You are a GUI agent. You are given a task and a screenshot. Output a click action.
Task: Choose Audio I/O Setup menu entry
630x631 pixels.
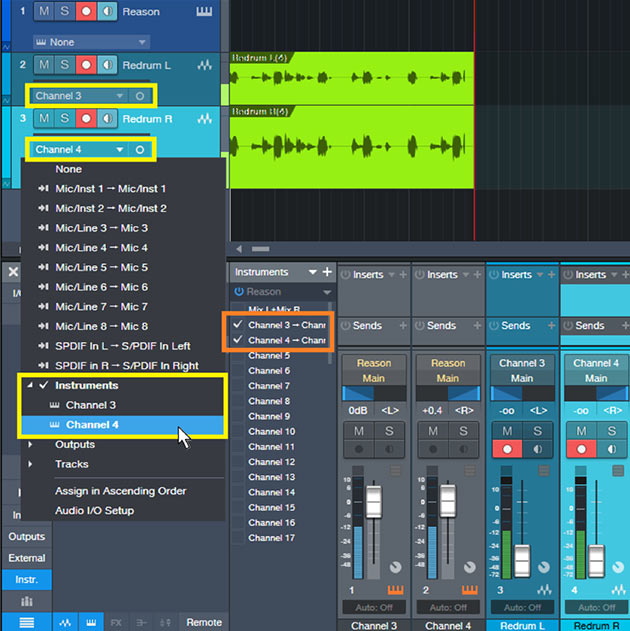pyautogui.click(x=94, y=511)
